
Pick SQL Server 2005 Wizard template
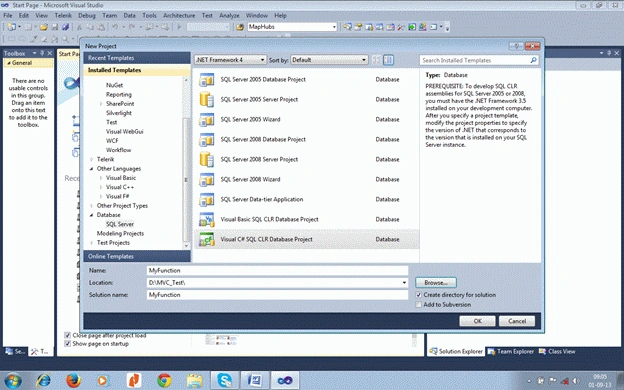[306, 119]
